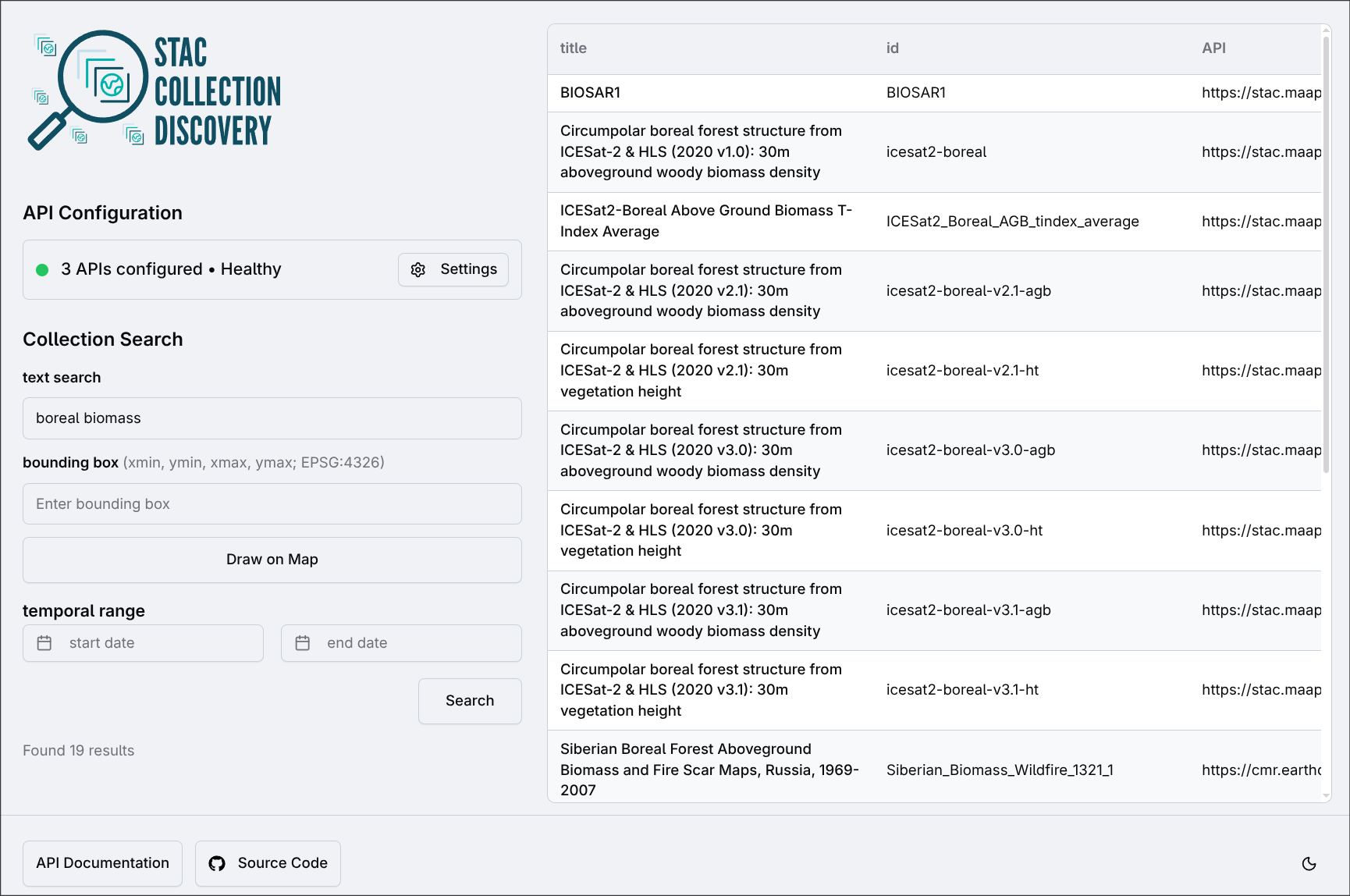The width and height of the screenshot is (1350, 896).
Task: Pick an end date
Action: (x=401, y=643)
